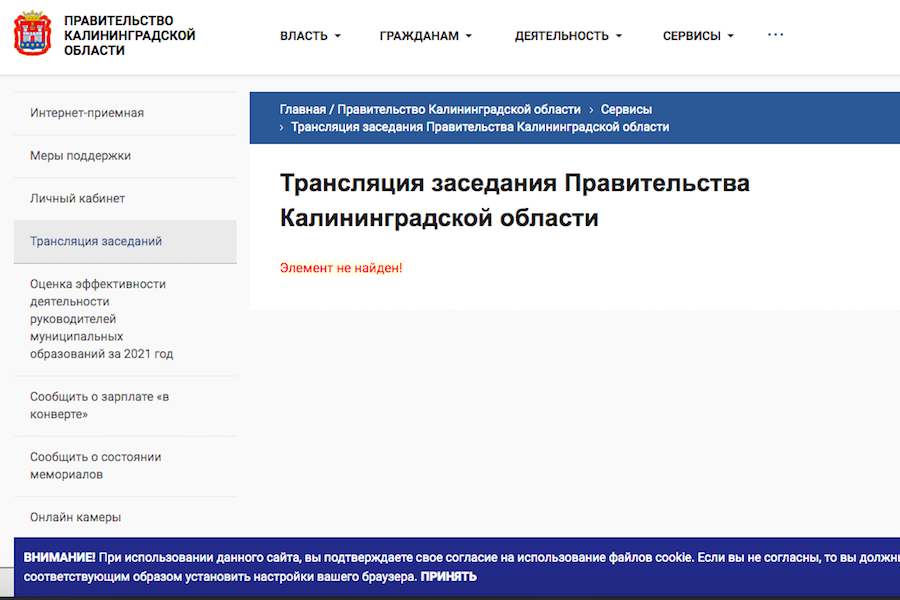The height and width of the screenshot is (600, 900).
Task: Open the ДЕЯТЕЛЬНОСТЬ dropdown menu
Action: pyautogui.click(x=560, y=35)
